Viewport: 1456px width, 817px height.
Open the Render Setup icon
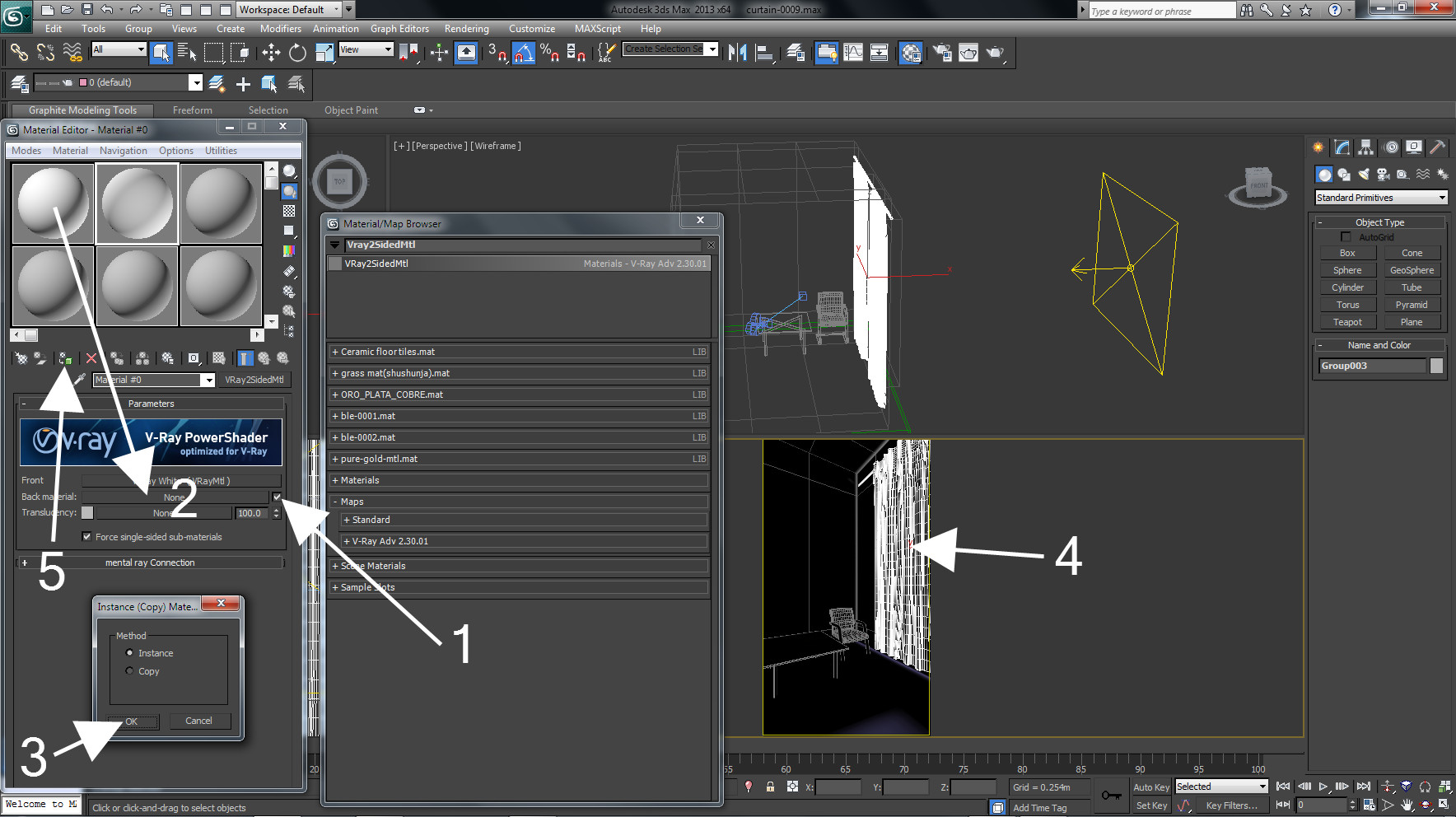(942, 53)
